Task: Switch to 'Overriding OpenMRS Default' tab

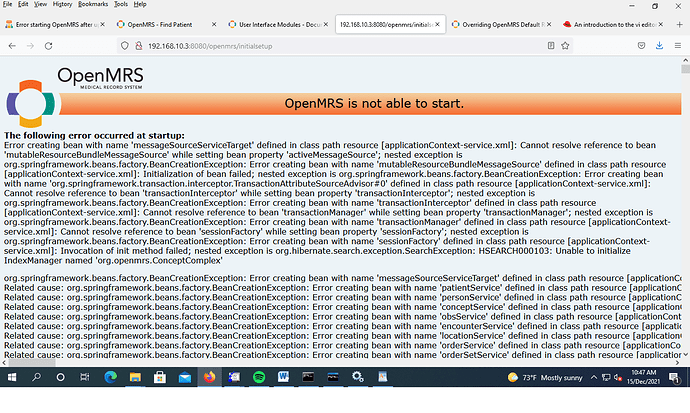Action: tap(501, 25)
